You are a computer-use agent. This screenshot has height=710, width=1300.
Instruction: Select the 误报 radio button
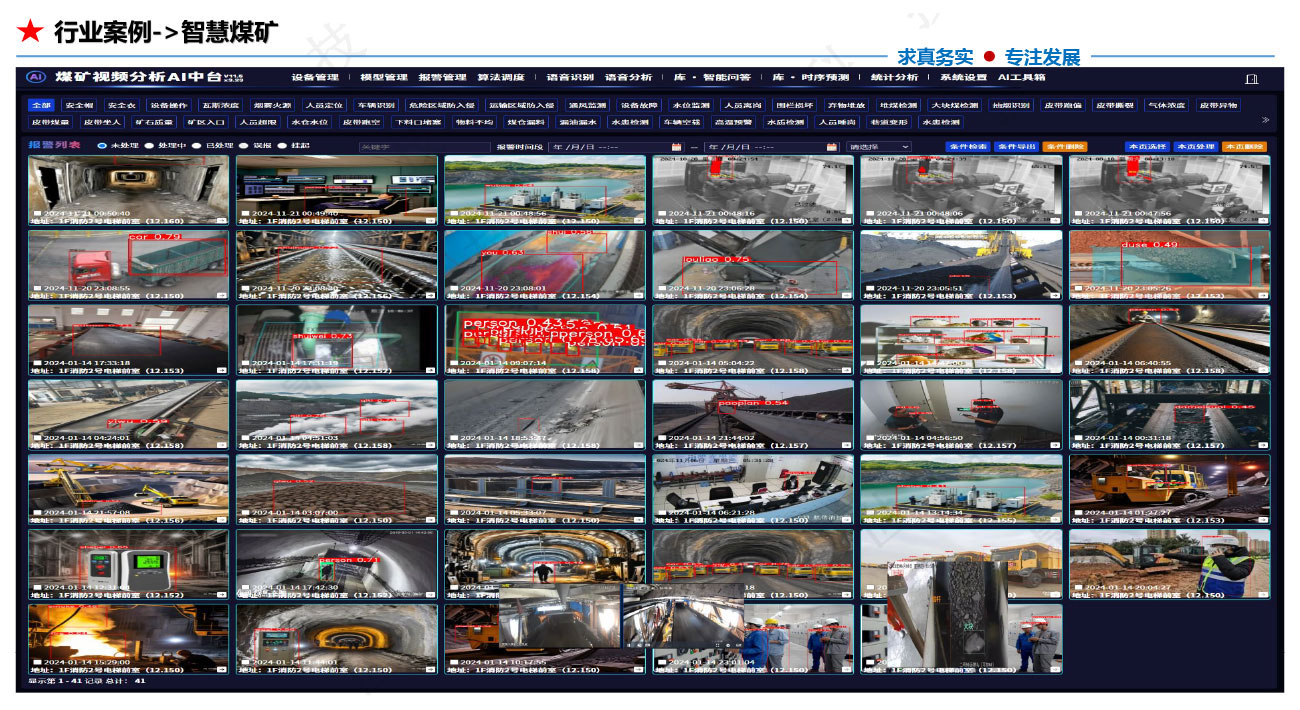245,146
